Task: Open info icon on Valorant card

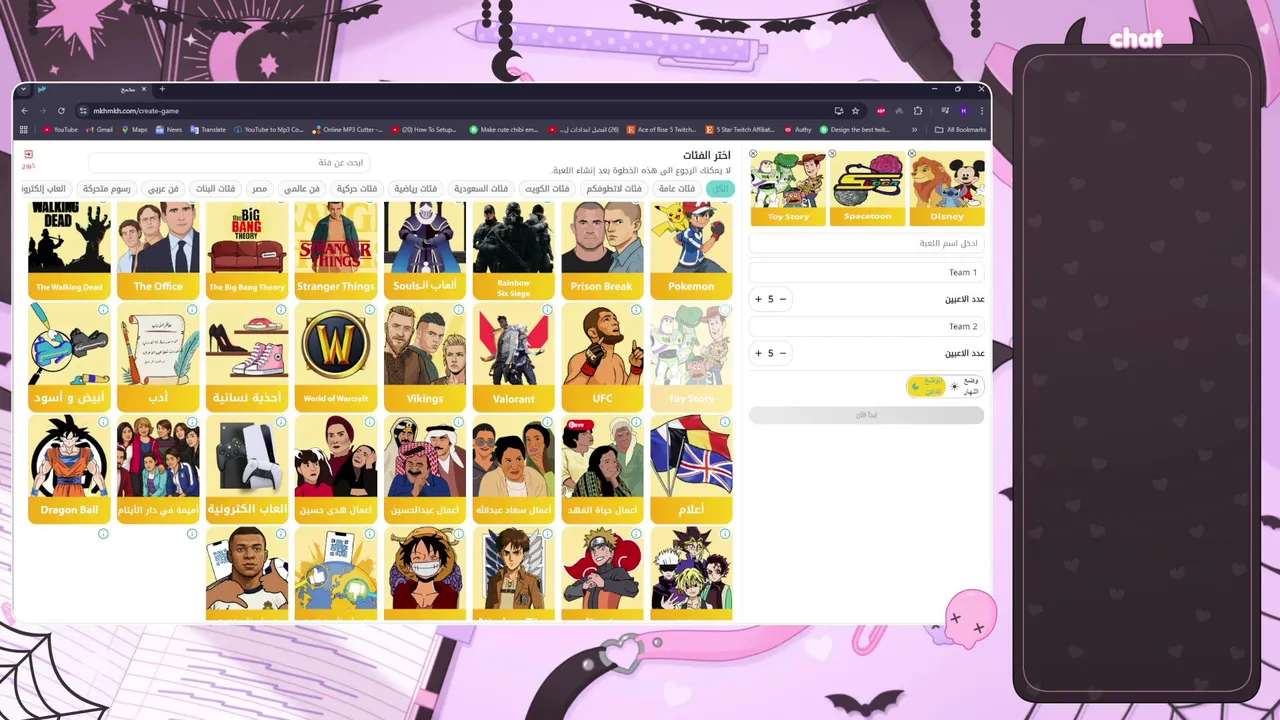Action: coord(547,310)
